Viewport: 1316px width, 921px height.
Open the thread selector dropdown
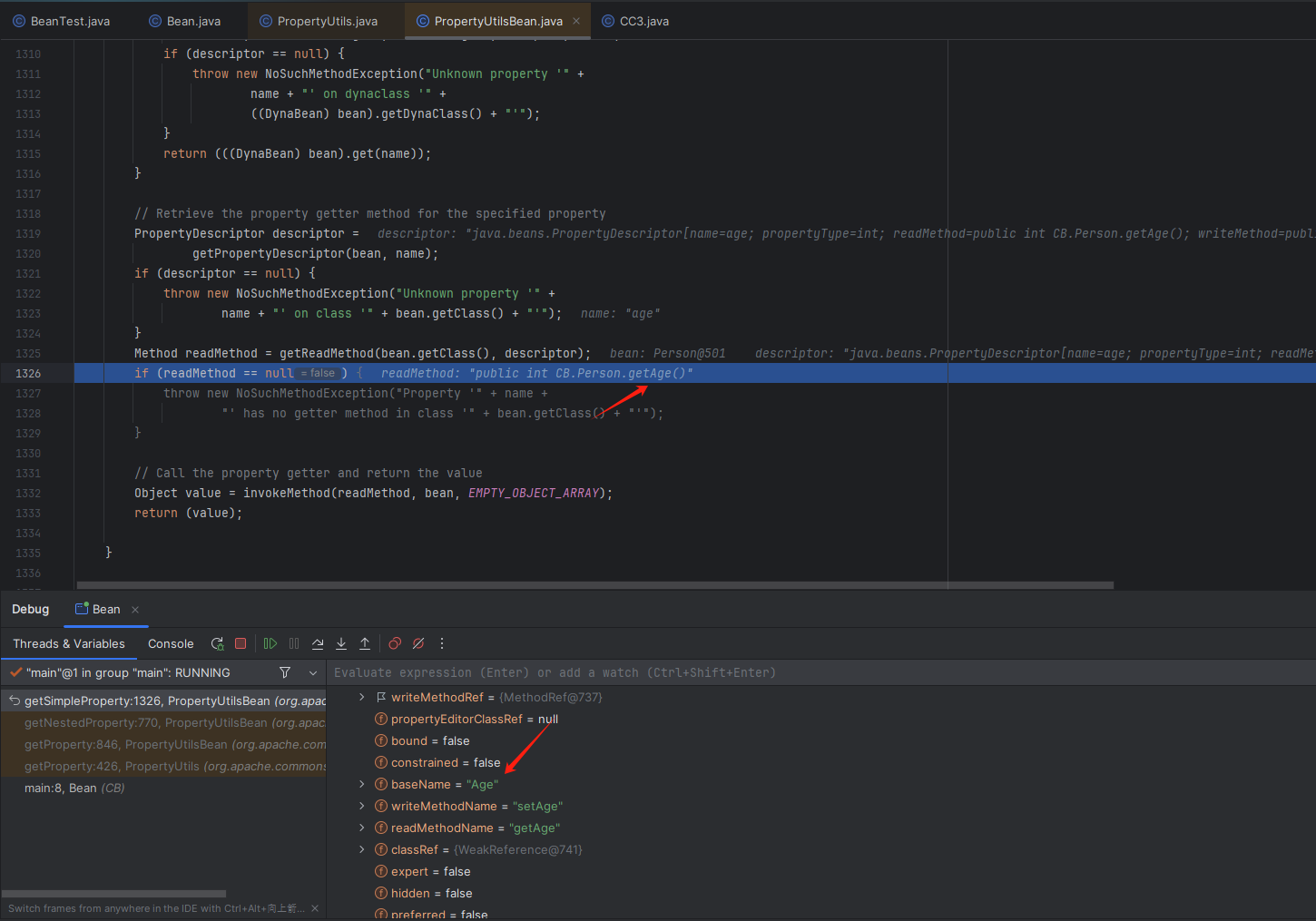[x=313, y=672]
